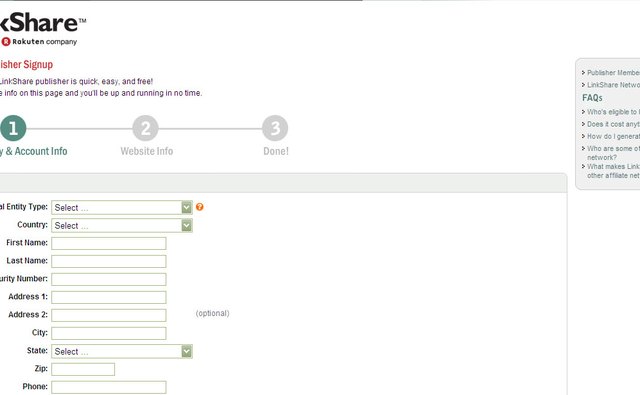Click into the Phone field

[x=109, y=387]
